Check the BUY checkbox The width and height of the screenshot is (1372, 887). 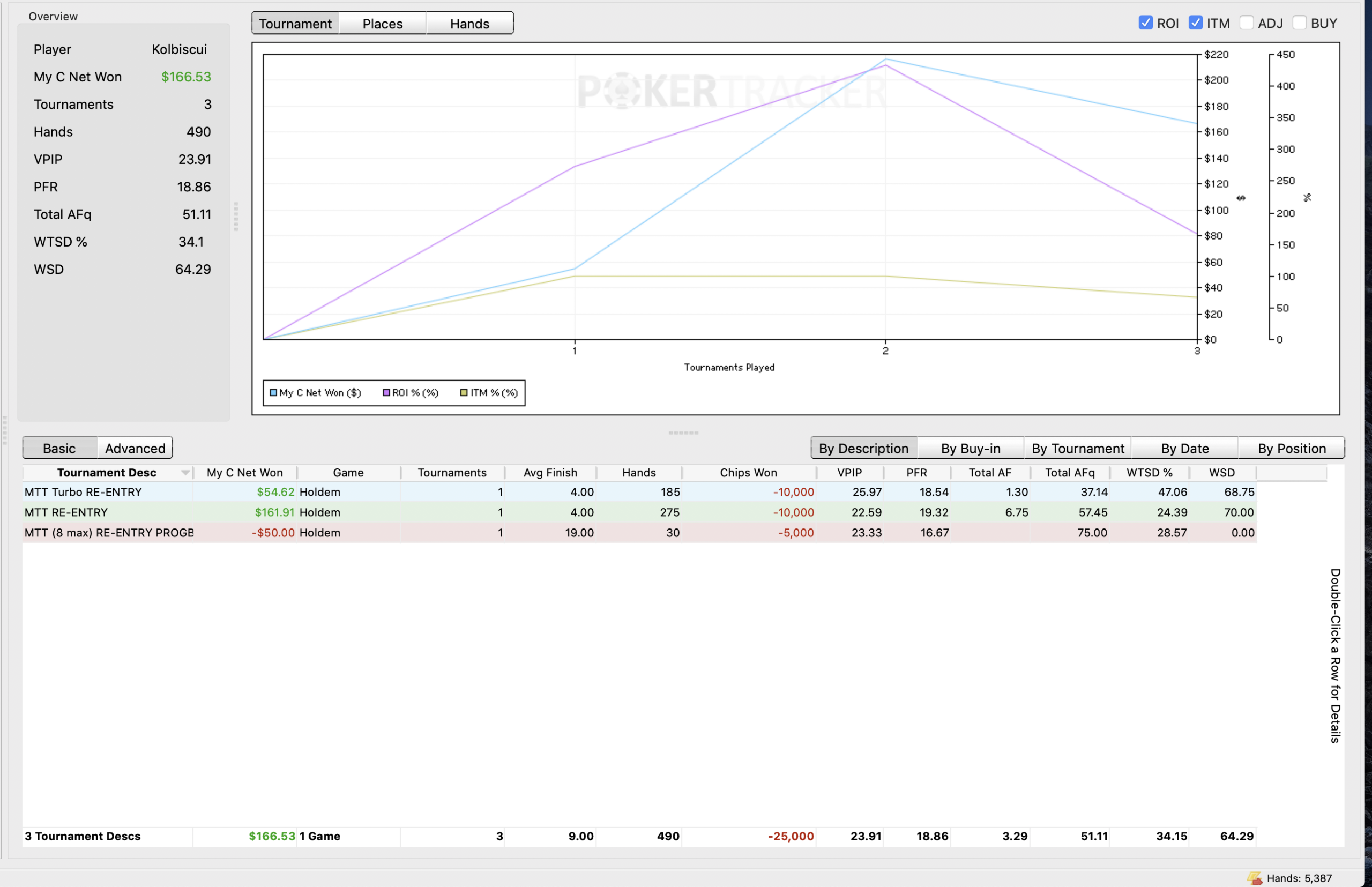[1300, 23]
